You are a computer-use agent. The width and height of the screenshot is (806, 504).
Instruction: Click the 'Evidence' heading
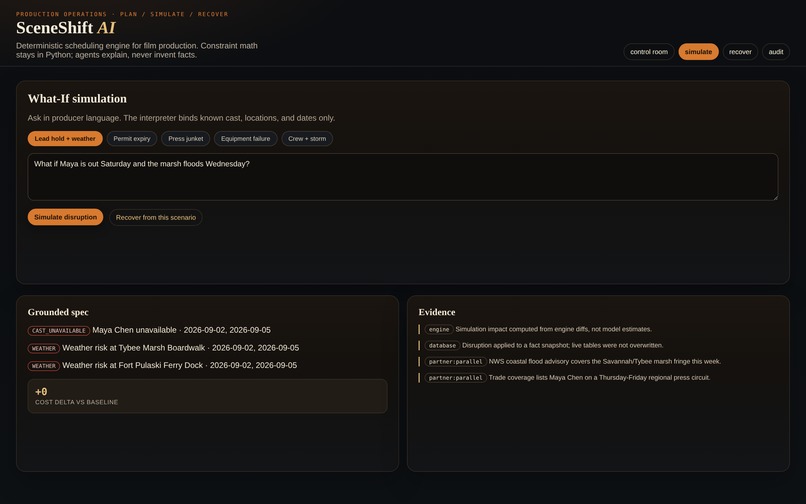coord(437,312)
